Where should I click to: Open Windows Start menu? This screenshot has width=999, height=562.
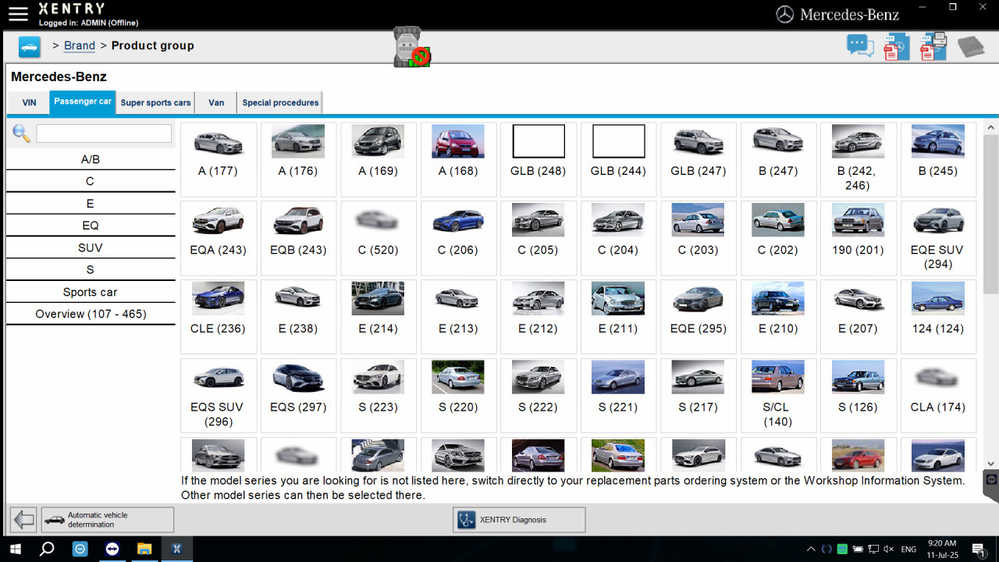pos(15,549)
